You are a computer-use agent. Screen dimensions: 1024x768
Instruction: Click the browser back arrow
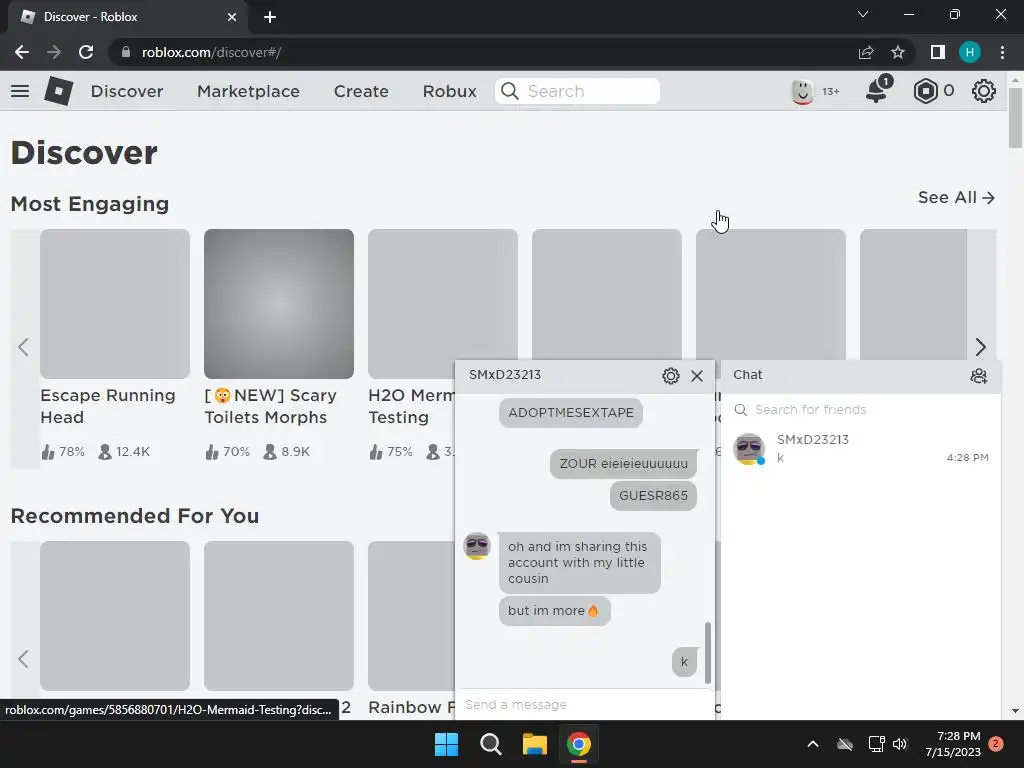(22, 52)
